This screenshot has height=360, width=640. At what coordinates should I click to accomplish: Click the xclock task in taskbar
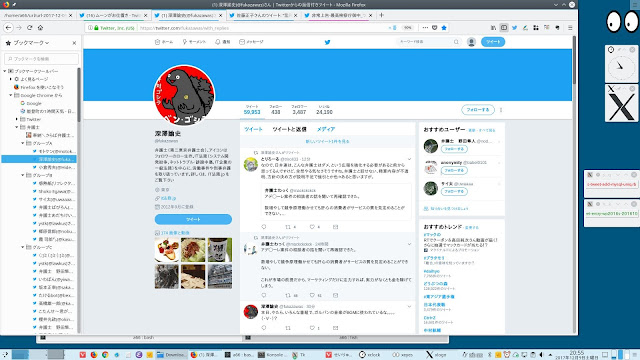(370, 355)
